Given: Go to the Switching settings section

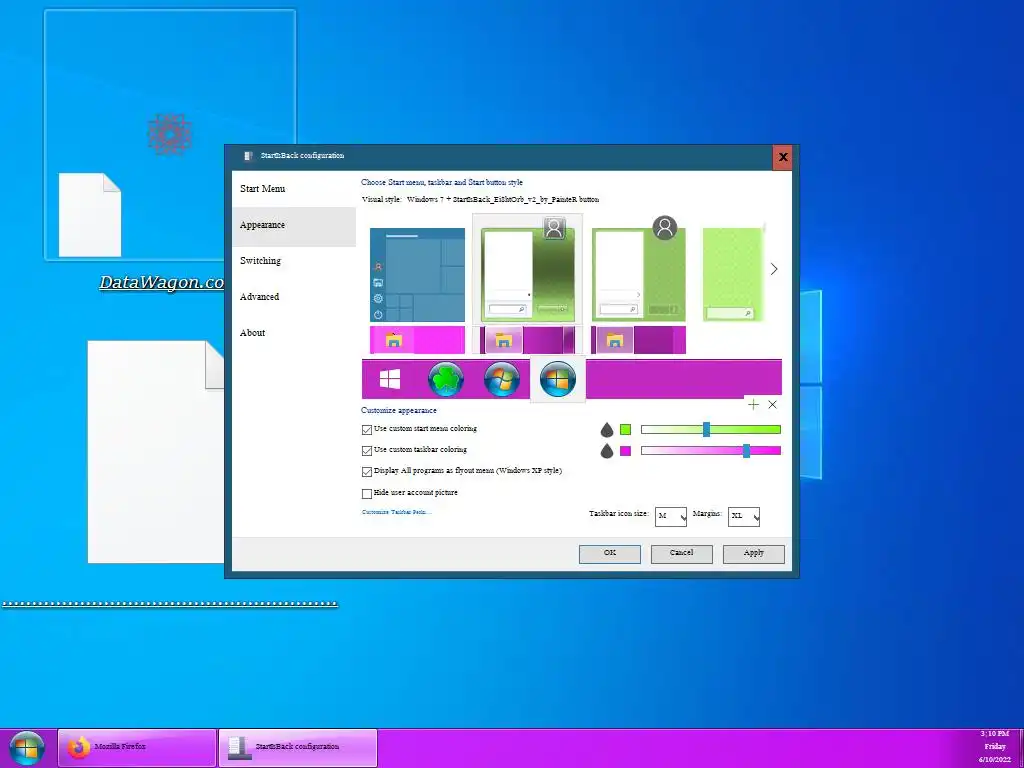Looking at the screenshot, I should click(x=294, y=261).
